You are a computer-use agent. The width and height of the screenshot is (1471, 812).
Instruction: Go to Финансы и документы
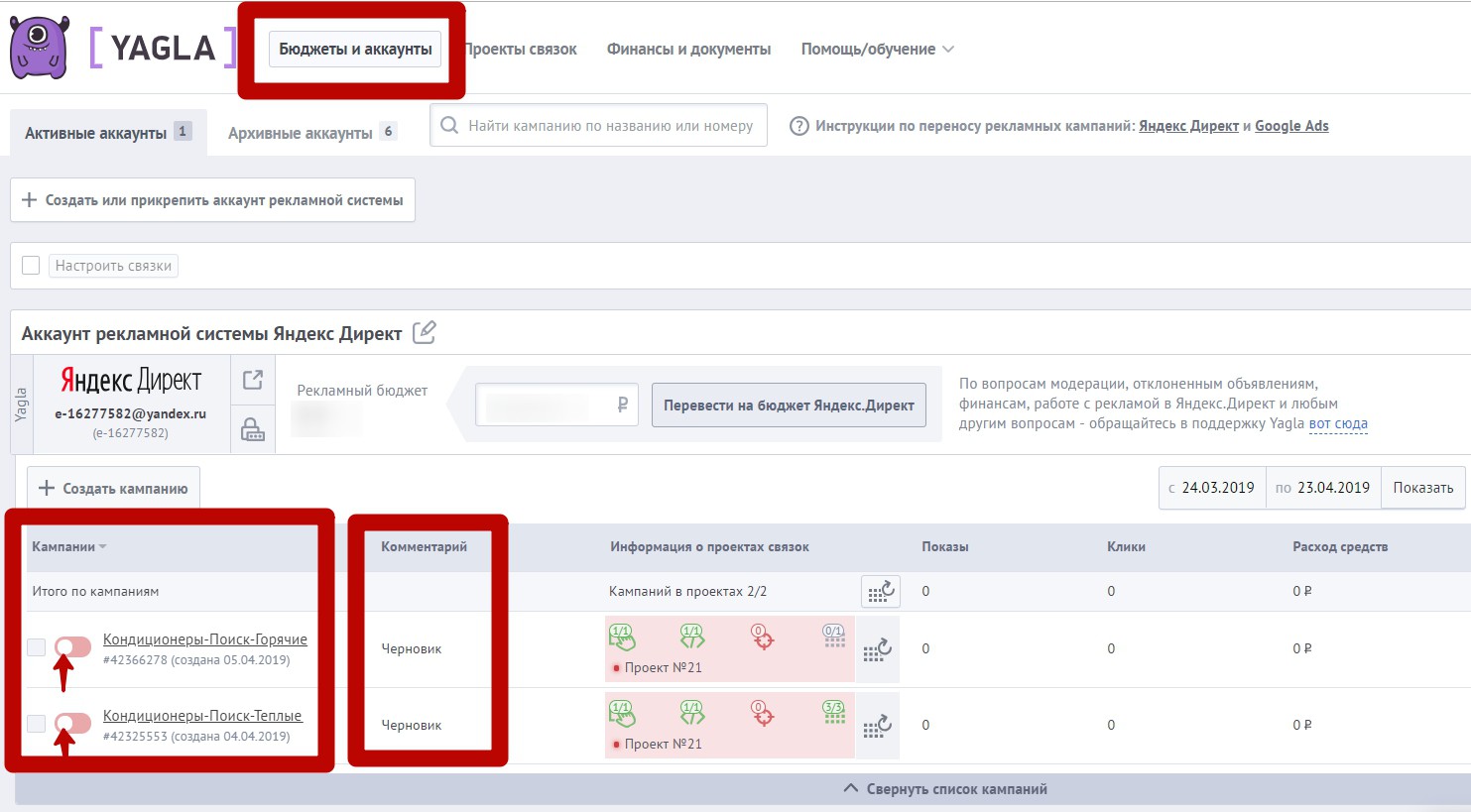(x=688, y=50)
